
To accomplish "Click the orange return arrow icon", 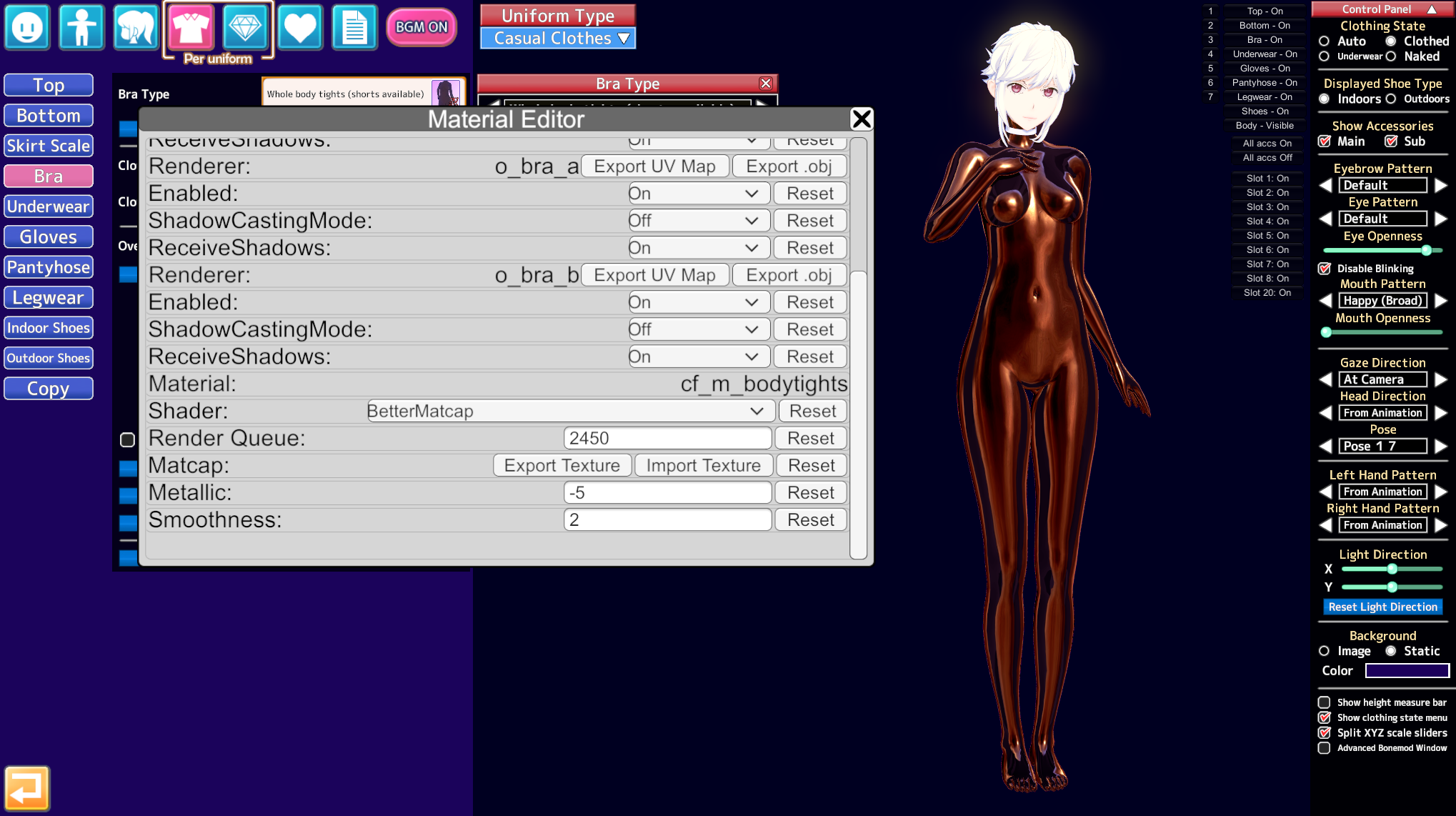I will coord(27,789).
